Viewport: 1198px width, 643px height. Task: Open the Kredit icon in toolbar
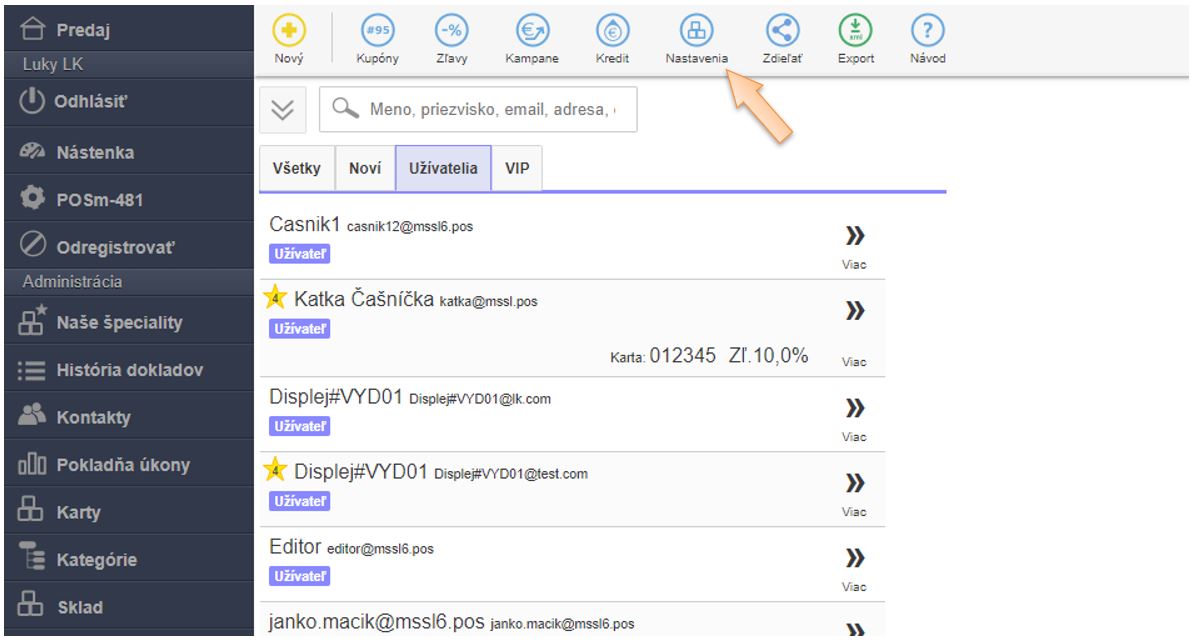(x=611, y=30)
